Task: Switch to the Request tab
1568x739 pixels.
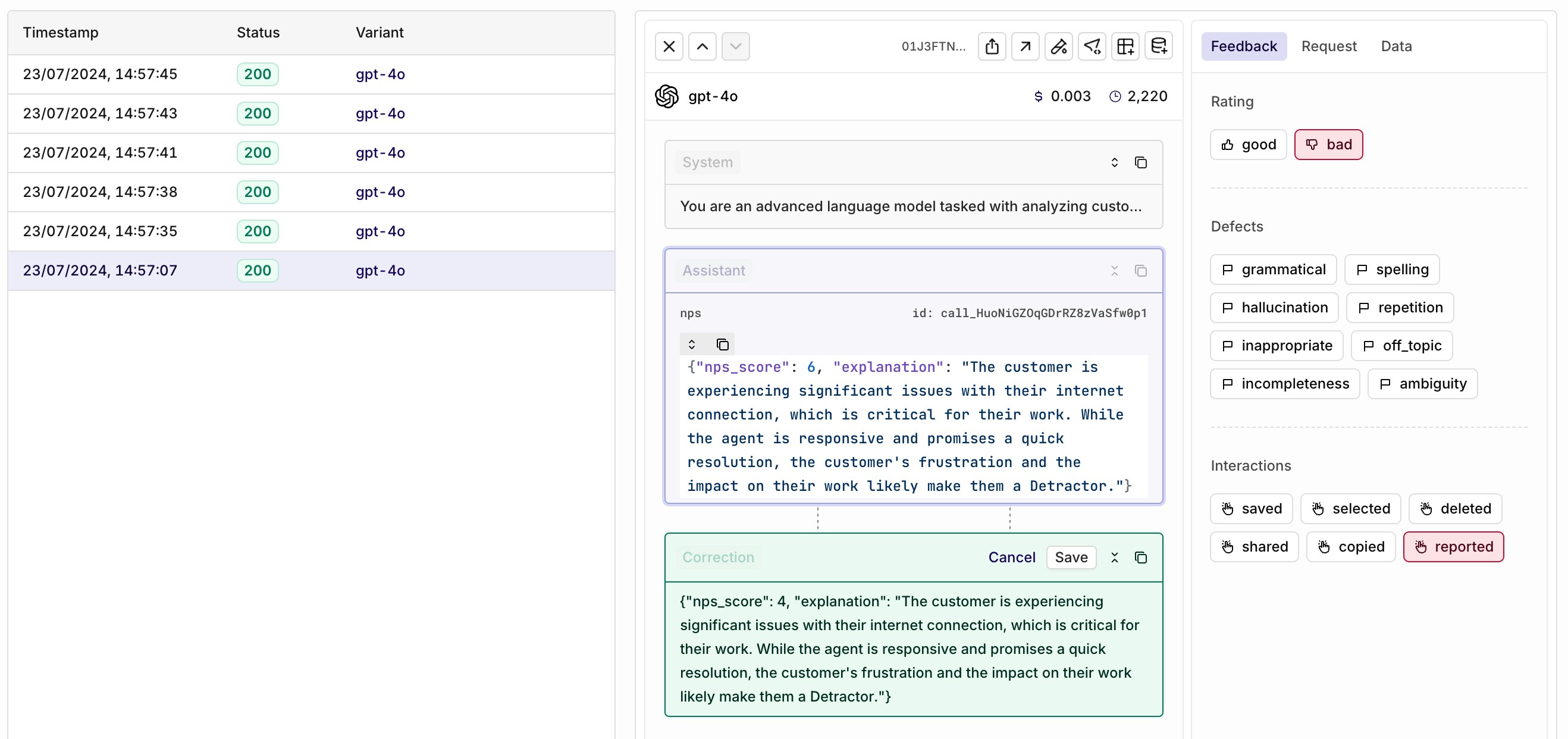Action: pyautogui.click(x=1328, y=46)
